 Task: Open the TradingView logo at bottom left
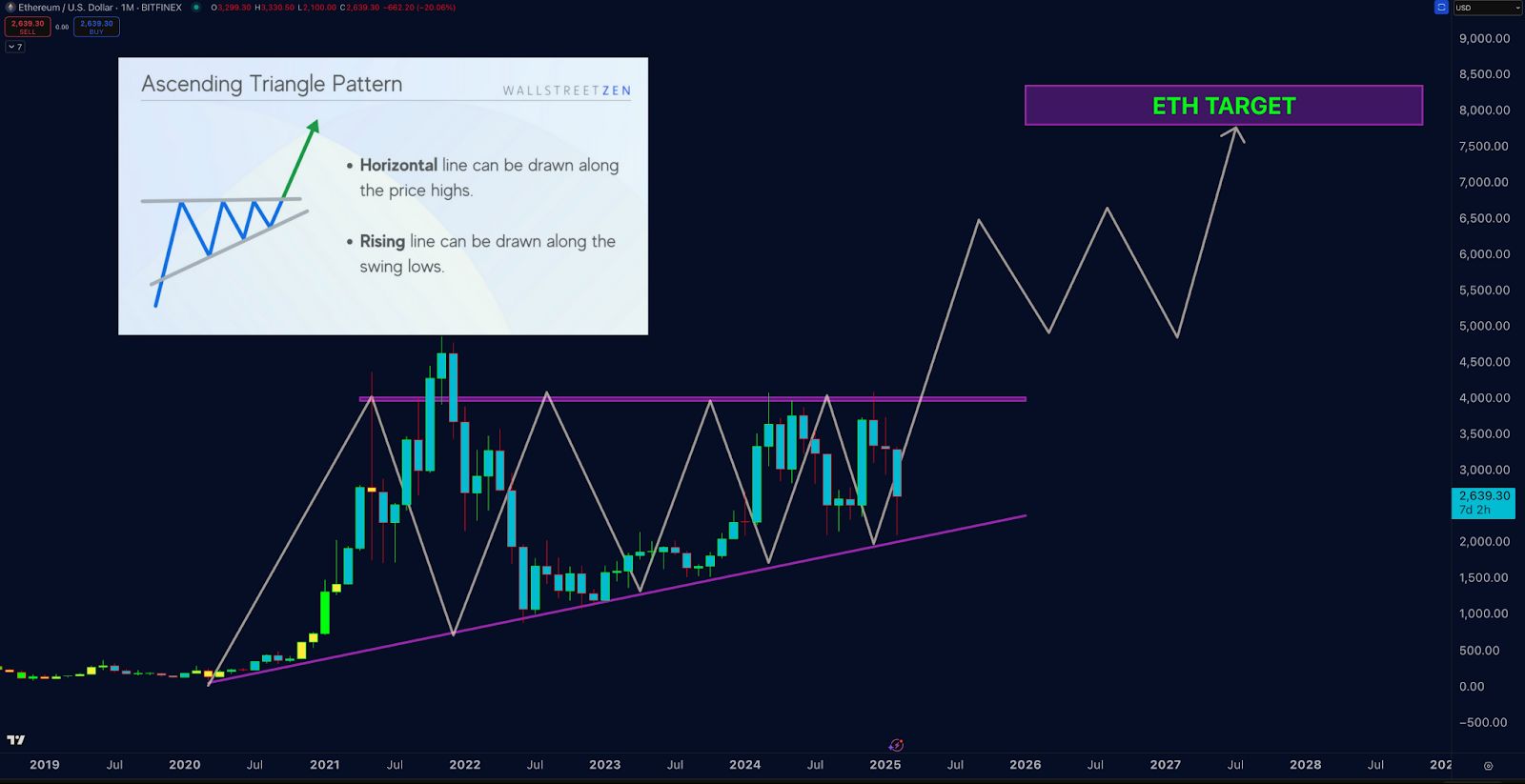(15, 740)
